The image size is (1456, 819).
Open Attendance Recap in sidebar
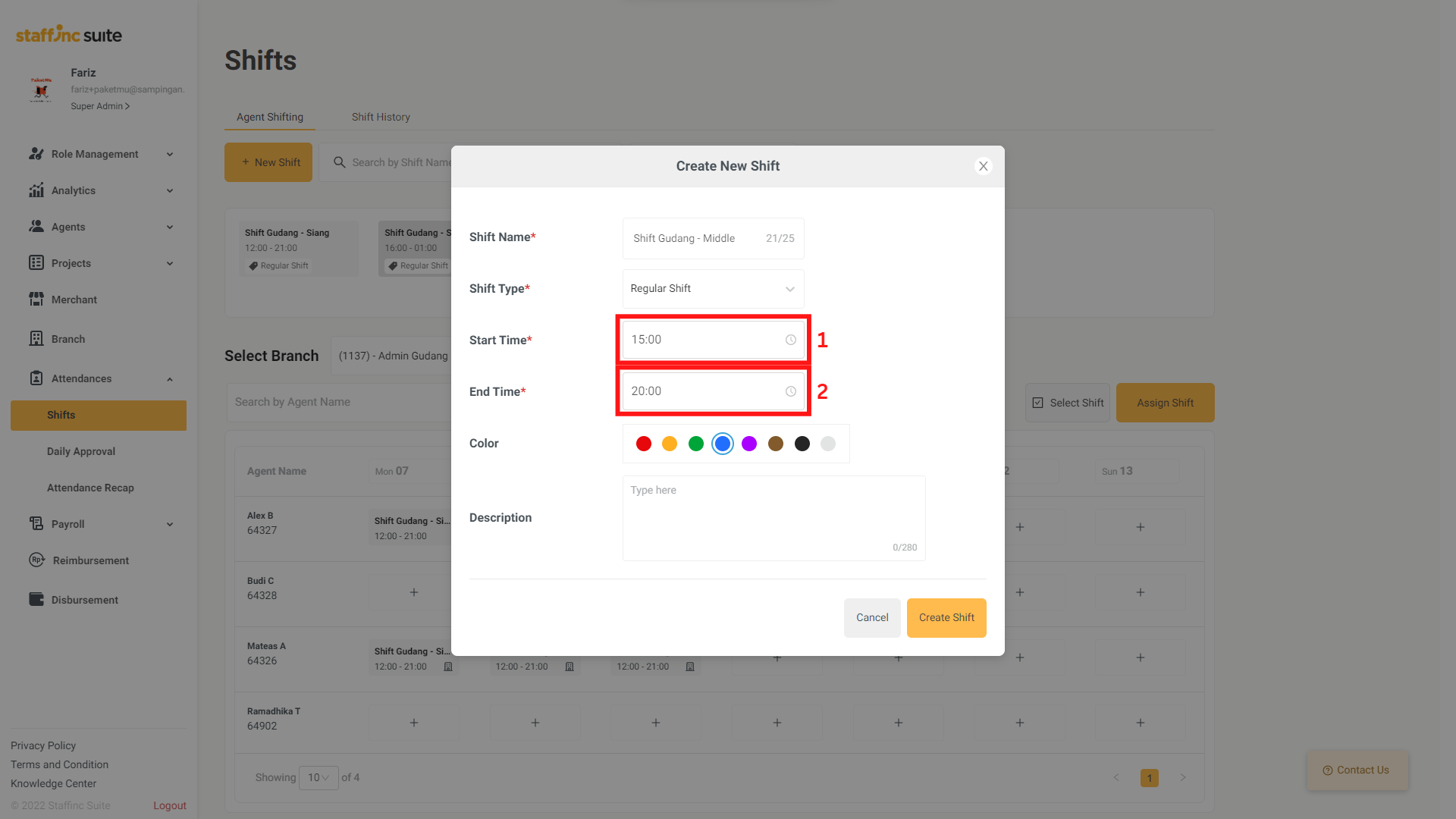coord(90,488)
